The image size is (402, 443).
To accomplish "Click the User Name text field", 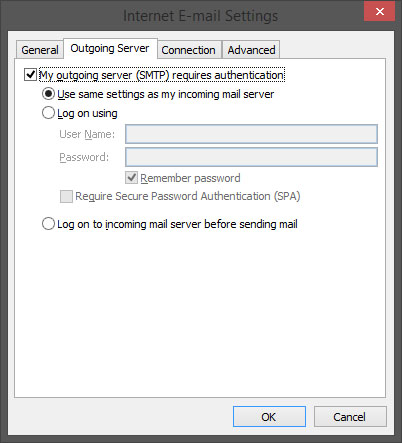I will pos(251,134).
